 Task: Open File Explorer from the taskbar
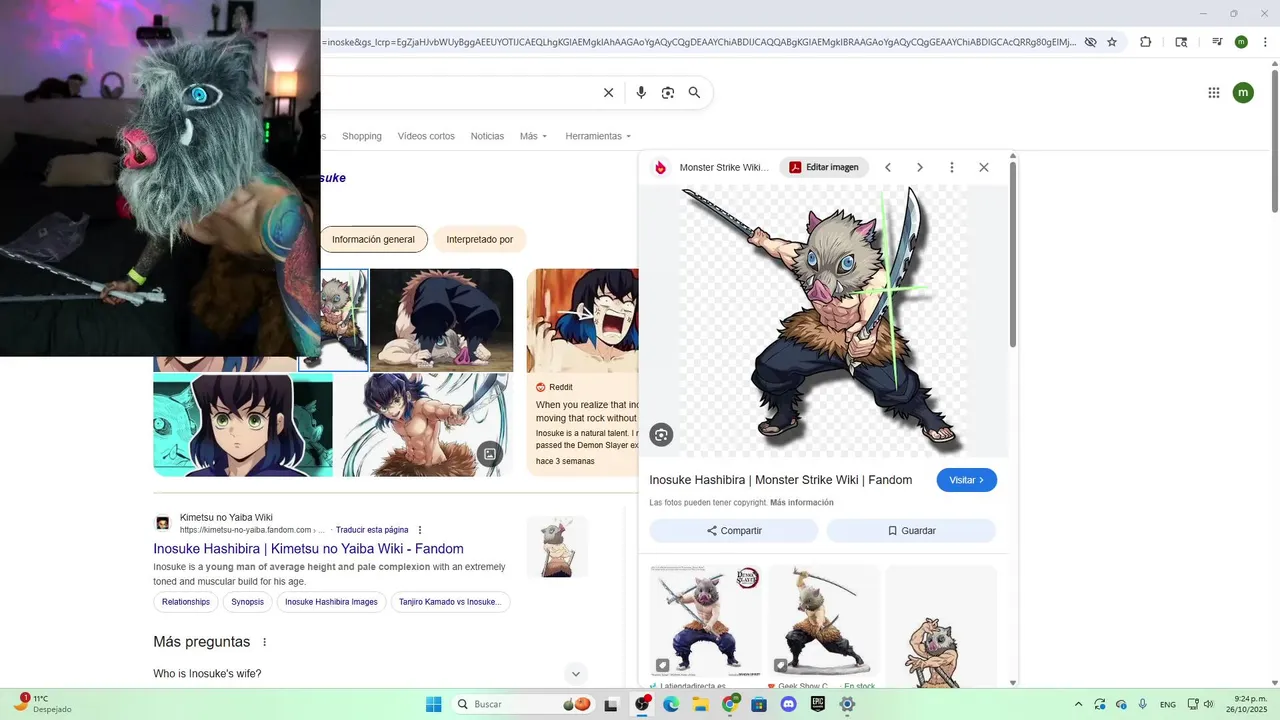pos(700,704)
